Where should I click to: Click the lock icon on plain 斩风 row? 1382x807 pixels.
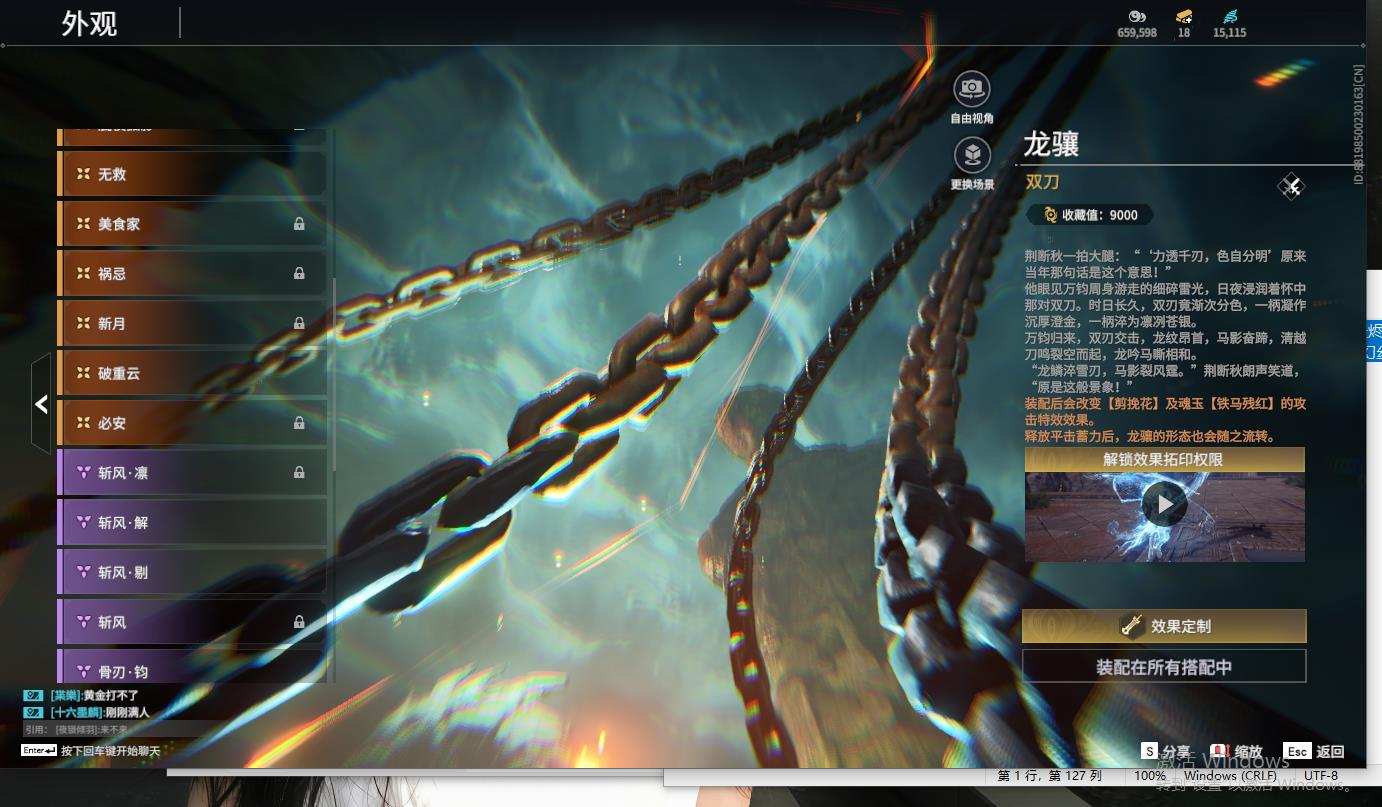(299, 622)
